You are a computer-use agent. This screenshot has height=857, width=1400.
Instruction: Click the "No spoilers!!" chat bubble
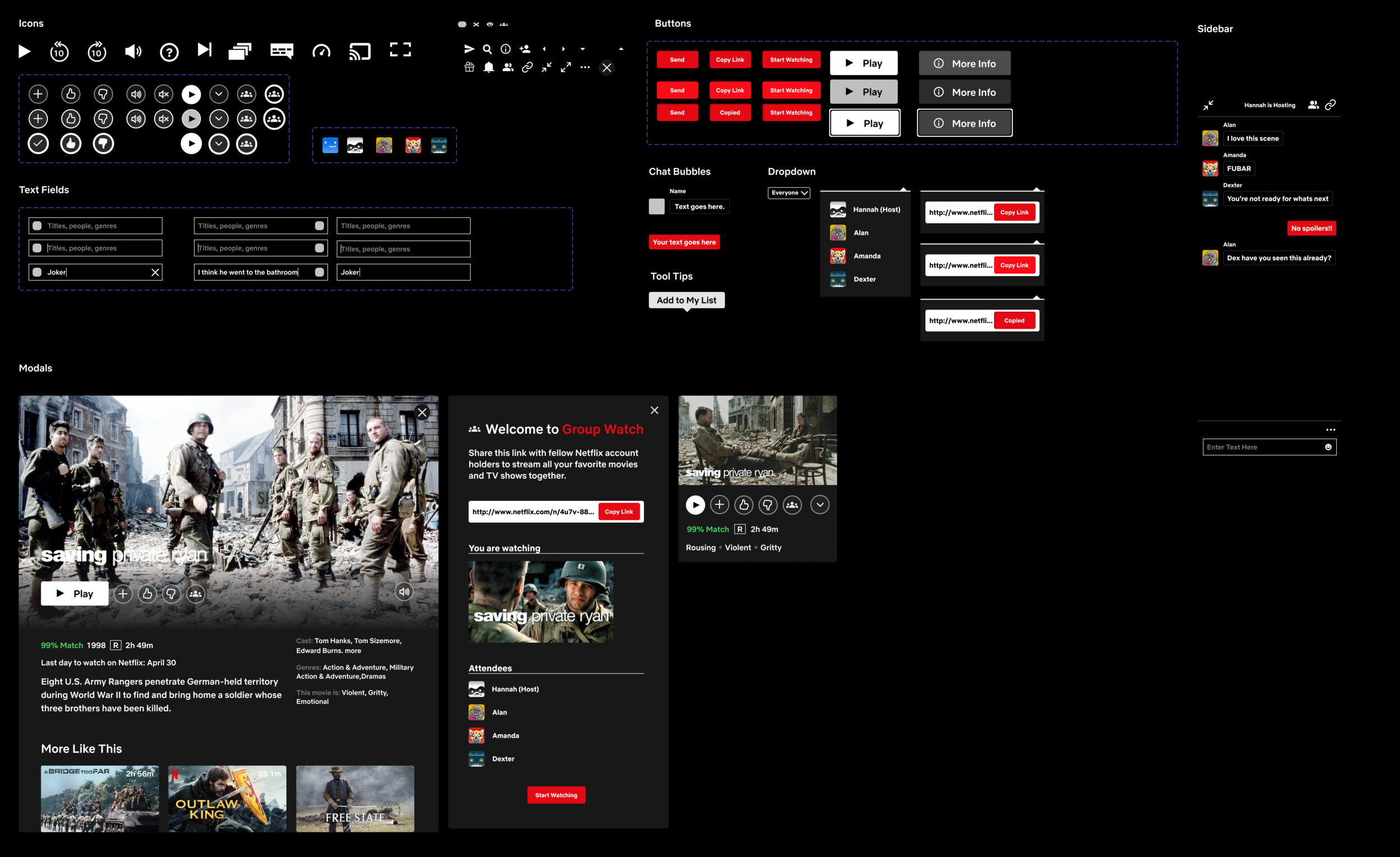[x=1312, y=229]
